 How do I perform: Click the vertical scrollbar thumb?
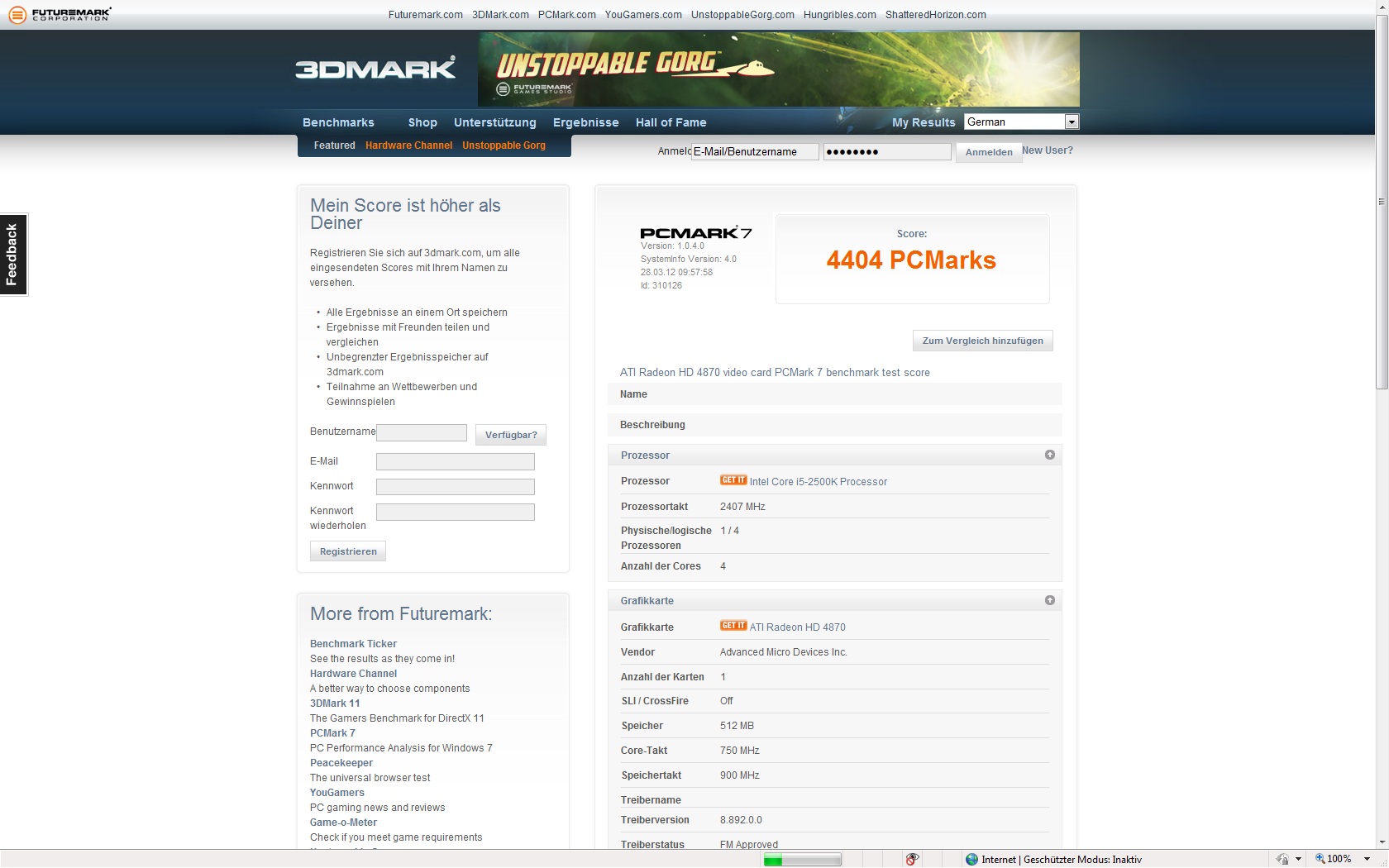coord(1382,202)
